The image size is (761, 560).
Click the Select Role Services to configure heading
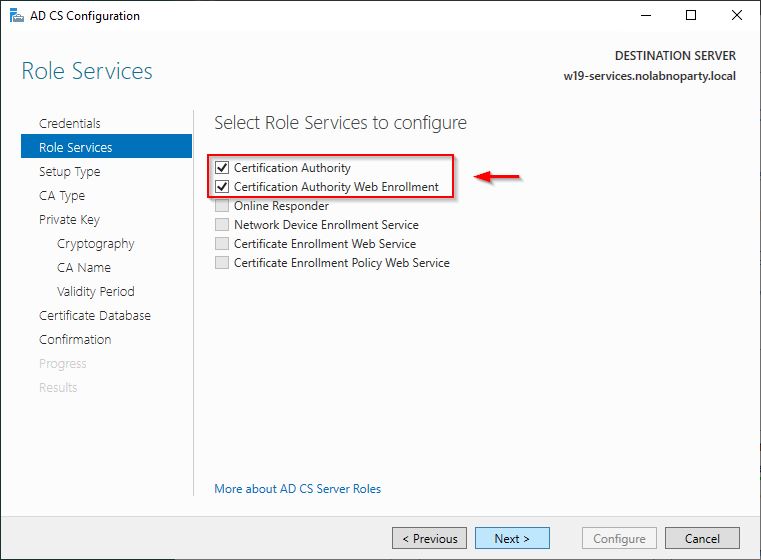click(340, 123)
